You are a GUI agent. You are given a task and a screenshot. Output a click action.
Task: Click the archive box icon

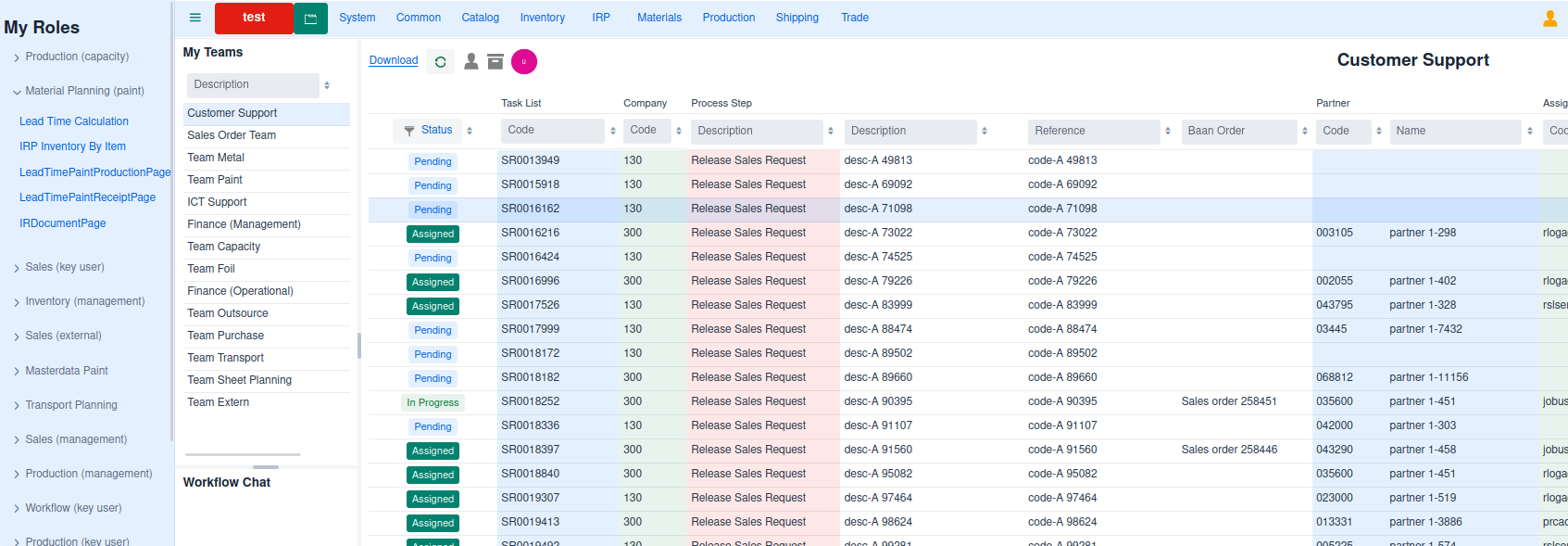tap(495, 61)
